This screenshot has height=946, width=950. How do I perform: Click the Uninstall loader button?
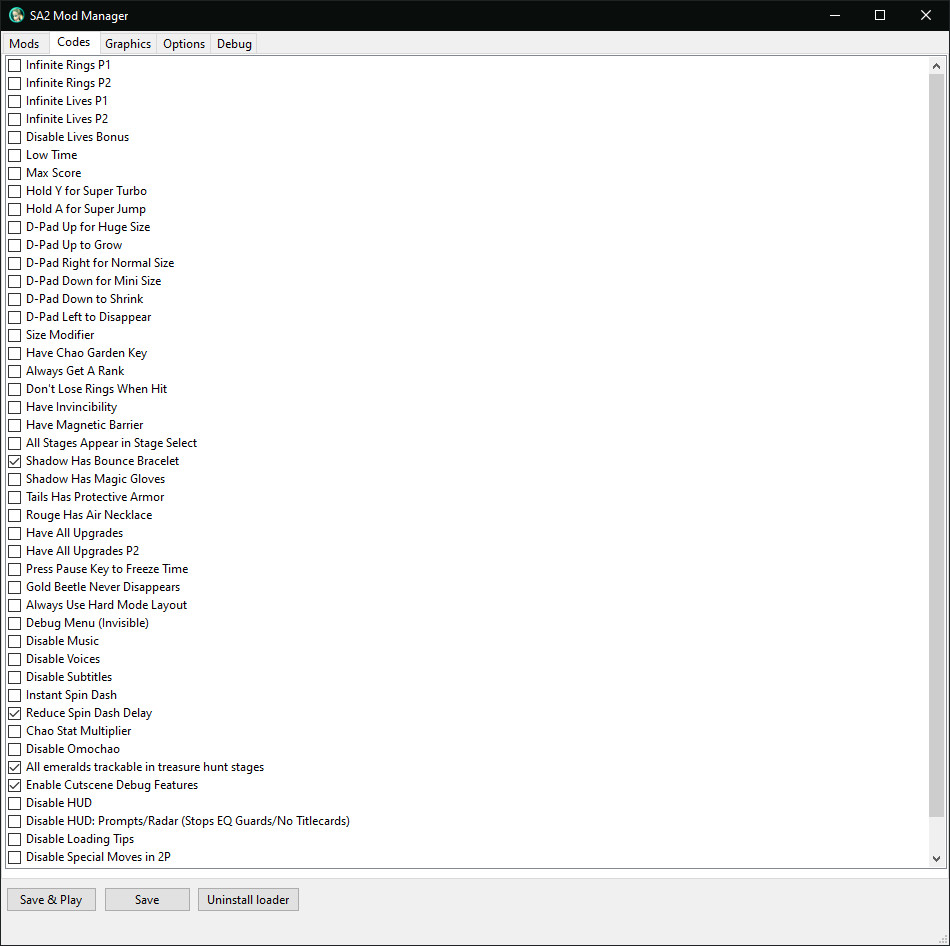coord(248,900)
